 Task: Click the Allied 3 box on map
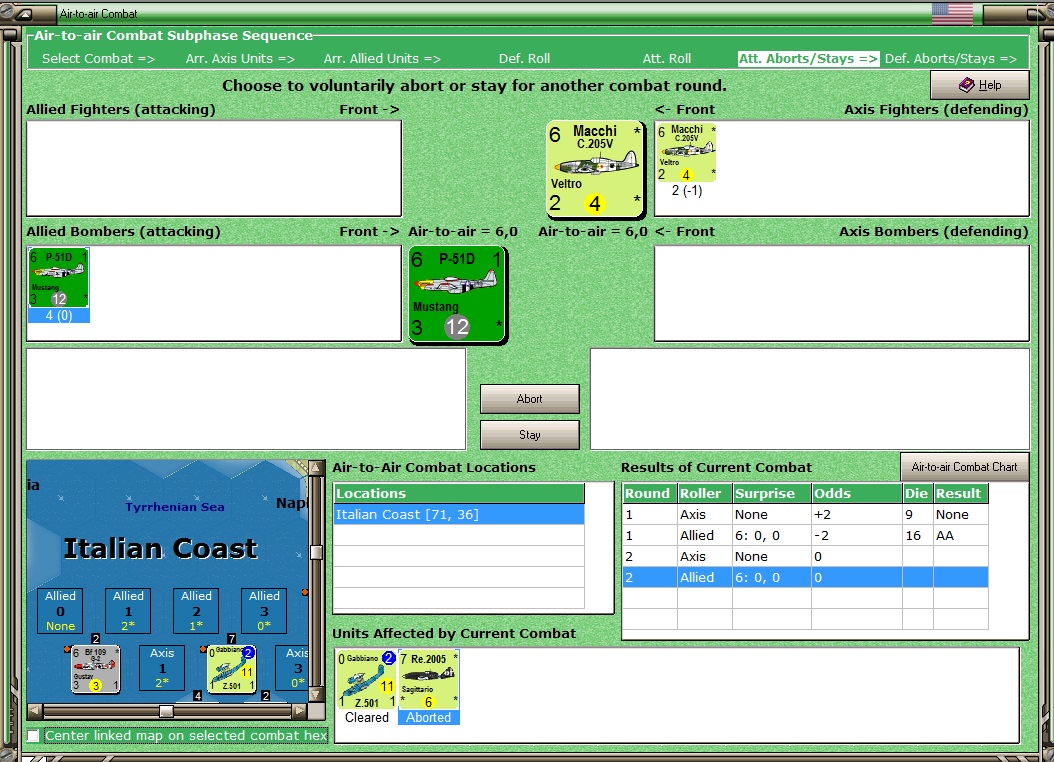[264, 610]
